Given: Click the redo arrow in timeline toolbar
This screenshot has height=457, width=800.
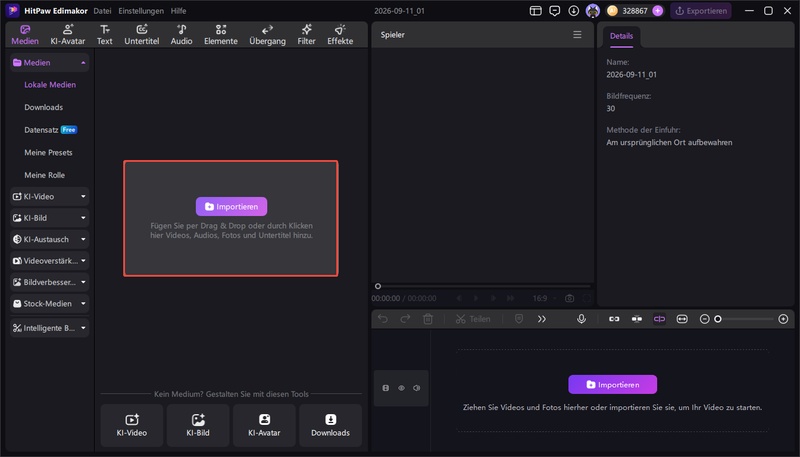Looking at the screenshot, I should (405, 319).
